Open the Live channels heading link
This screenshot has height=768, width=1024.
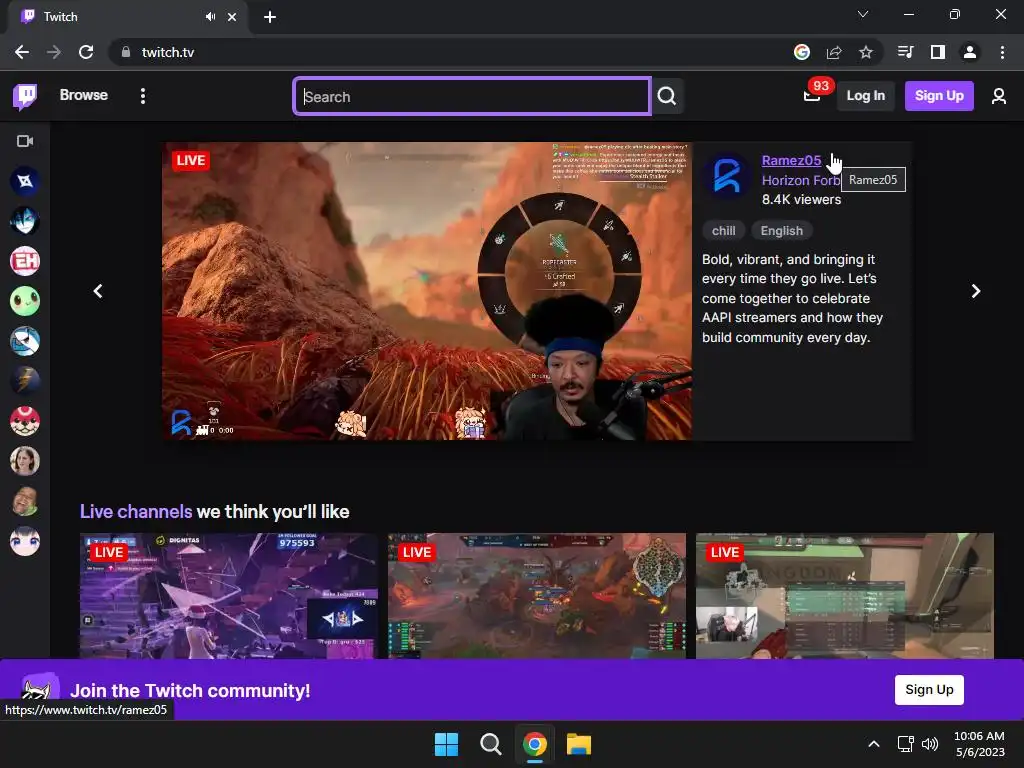136,511
